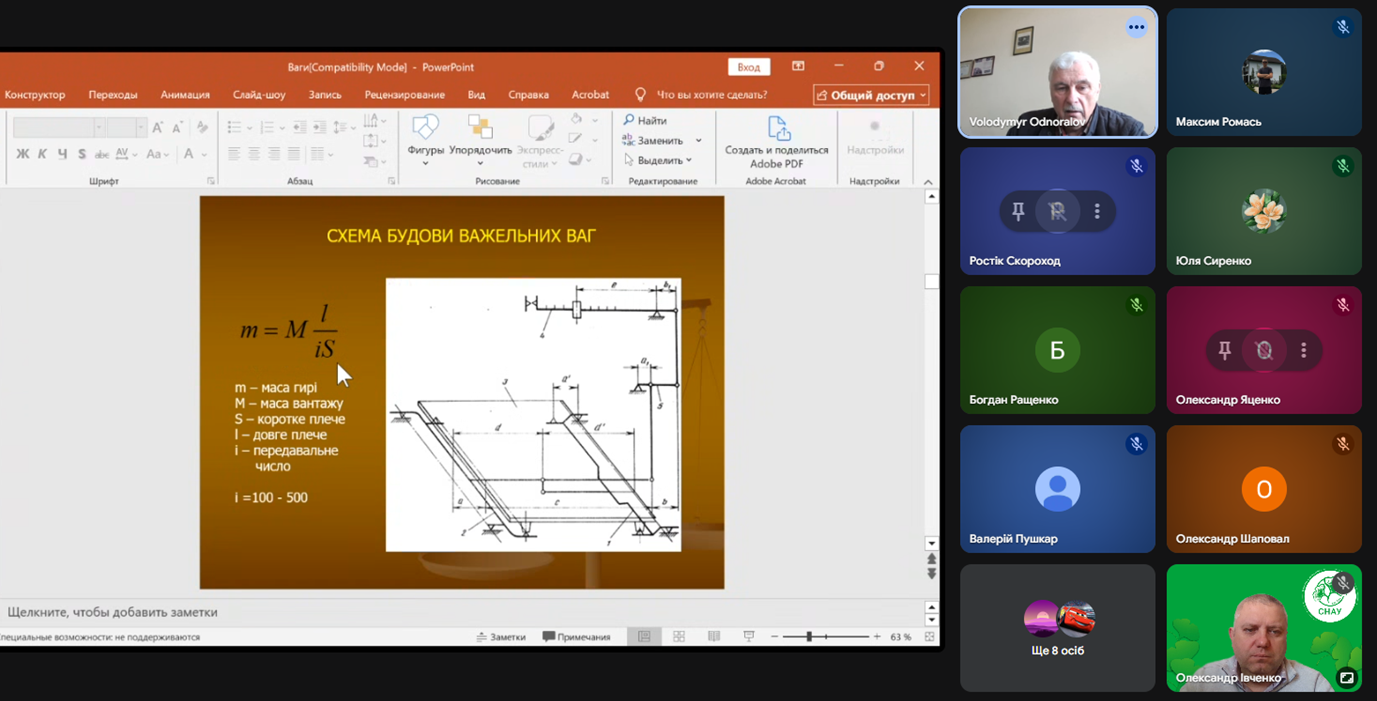Click the Найти search icon
The width and height of the screenshot is (1377, 701).
[629, 120]
